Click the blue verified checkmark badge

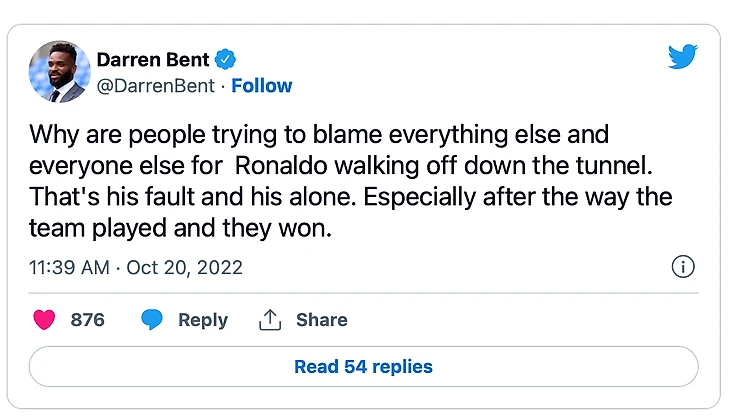tap(227, 59)
